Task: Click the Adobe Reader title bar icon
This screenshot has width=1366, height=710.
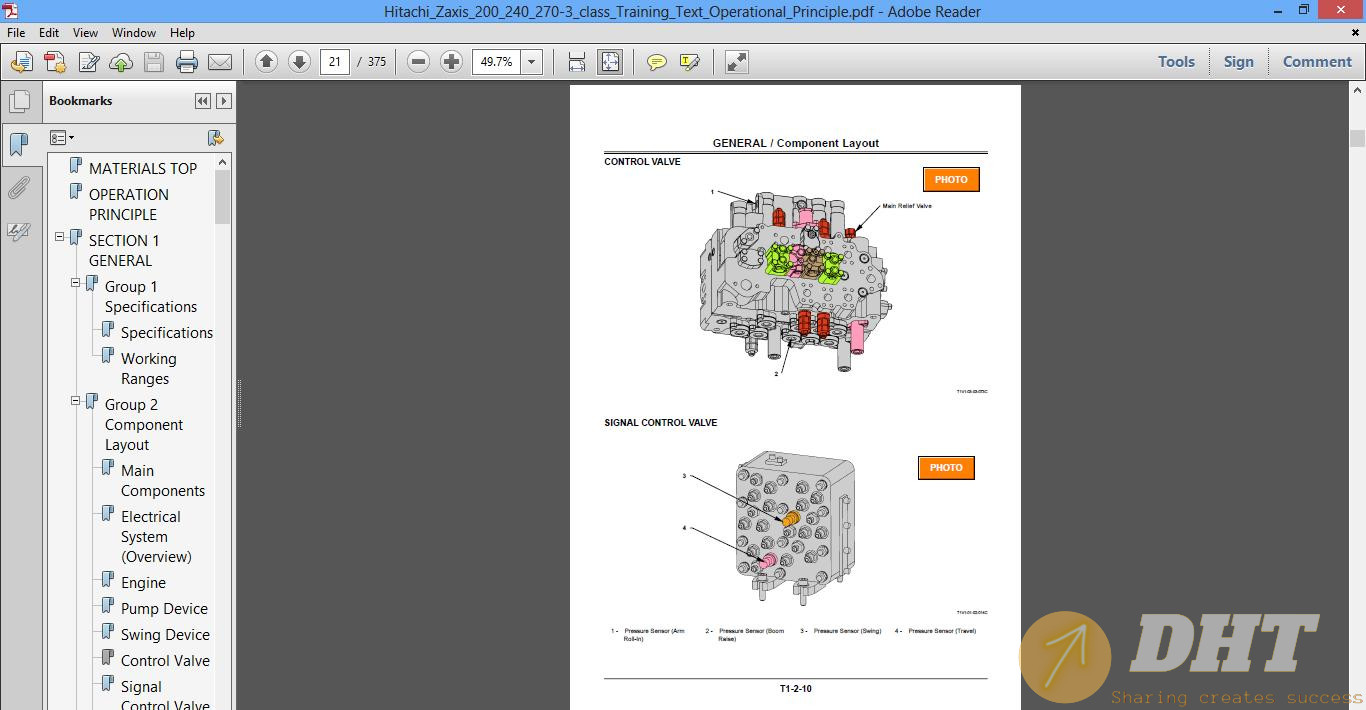Action: coord(11,11)
